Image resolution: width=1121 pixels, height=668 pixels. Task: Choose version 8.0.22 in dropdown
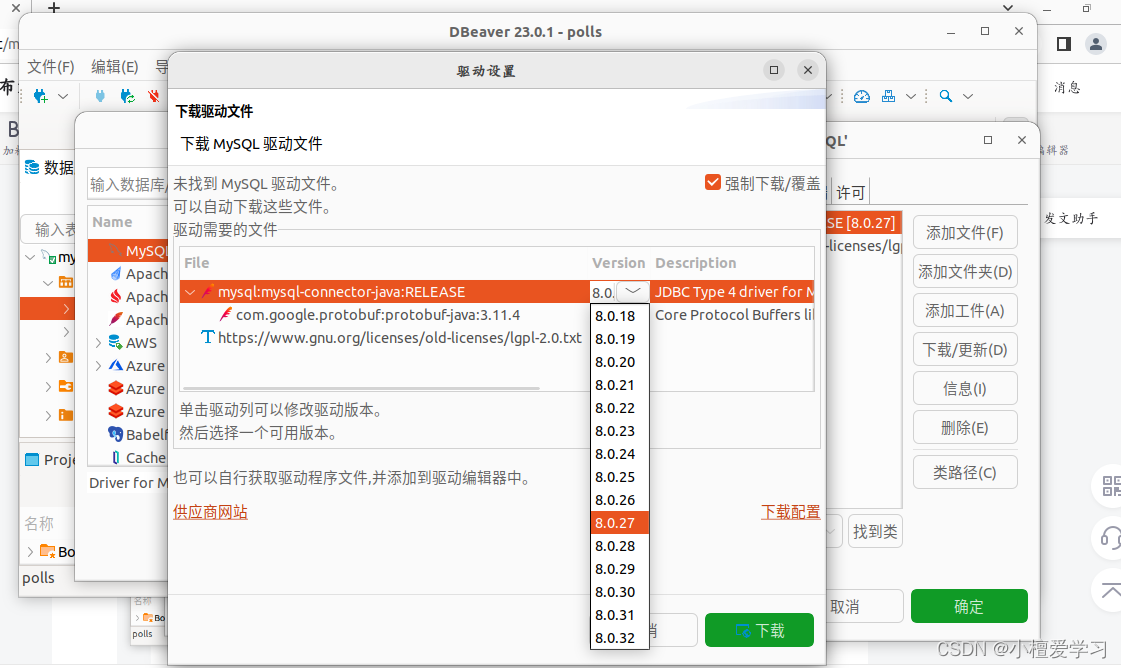pyautogui.click(x=619, y=408)
